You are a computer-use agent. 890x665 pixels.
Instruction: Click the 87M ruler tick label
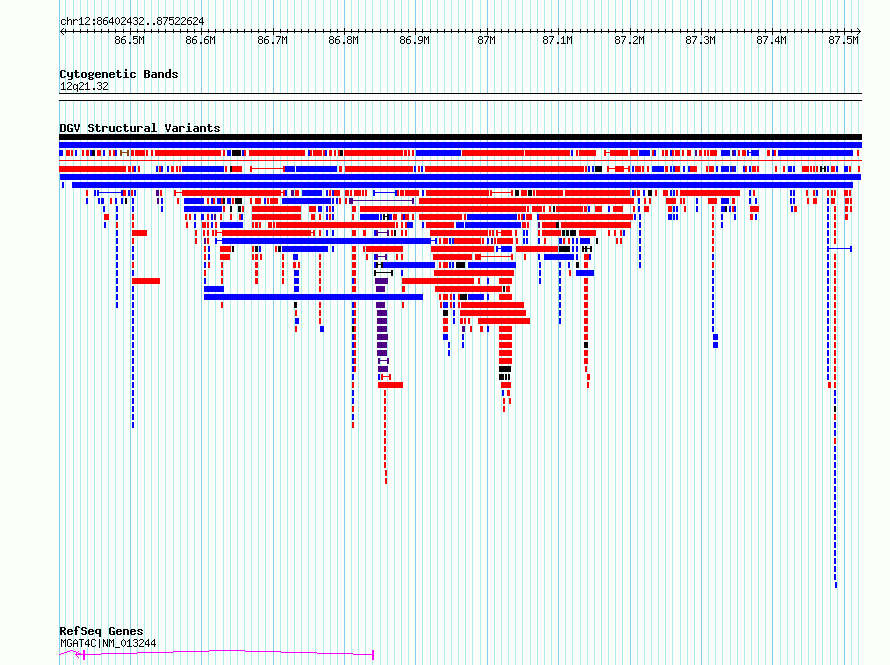coord(486,40)
